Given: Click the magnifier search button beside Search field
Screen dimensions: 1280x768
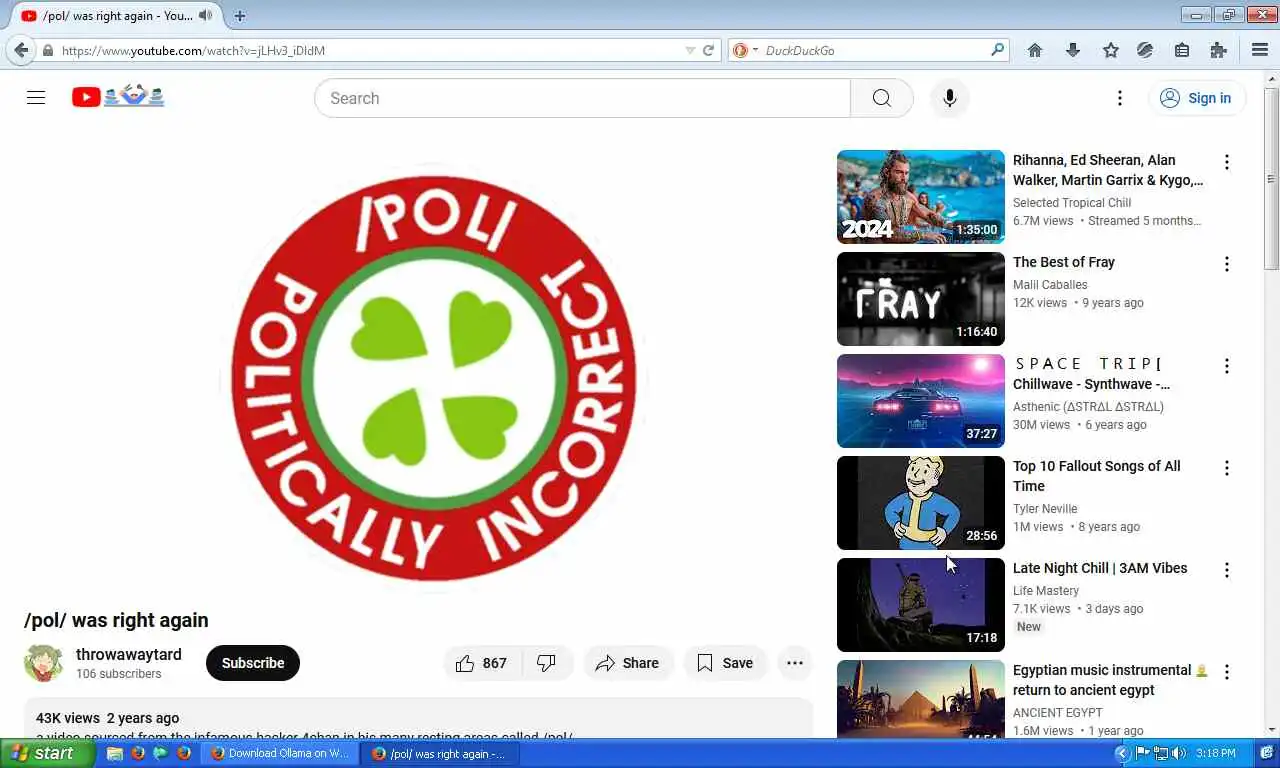Looking at the screenshot, I should (x=881, y=98).
